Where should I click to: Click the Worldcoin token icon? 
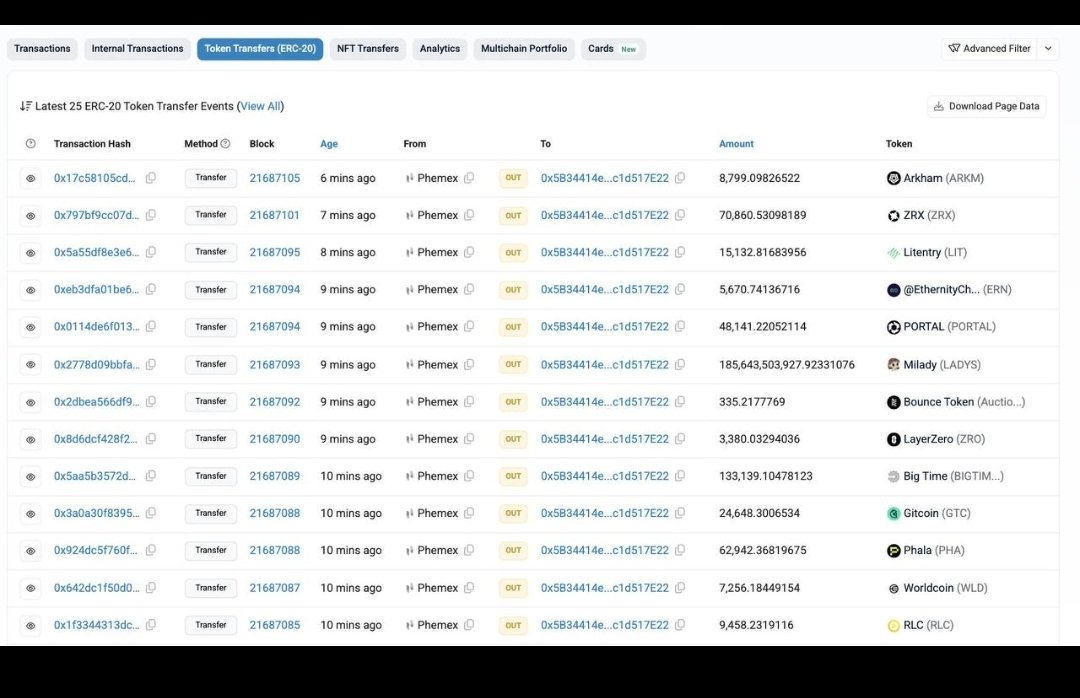(893, 587)
